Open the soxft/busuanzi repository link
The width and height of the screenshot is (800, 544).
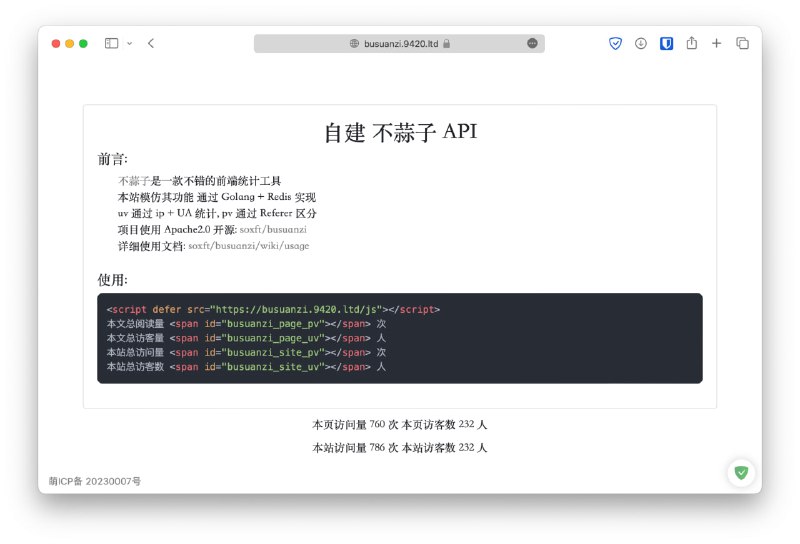coord(273,229)
